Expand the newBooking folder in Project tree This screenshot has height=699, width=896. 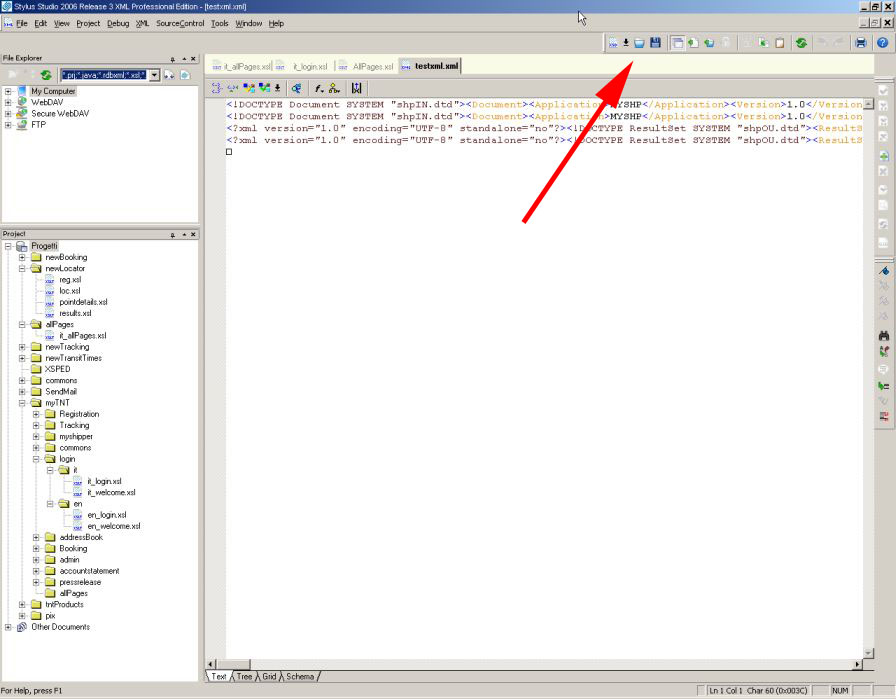[22, 257]
